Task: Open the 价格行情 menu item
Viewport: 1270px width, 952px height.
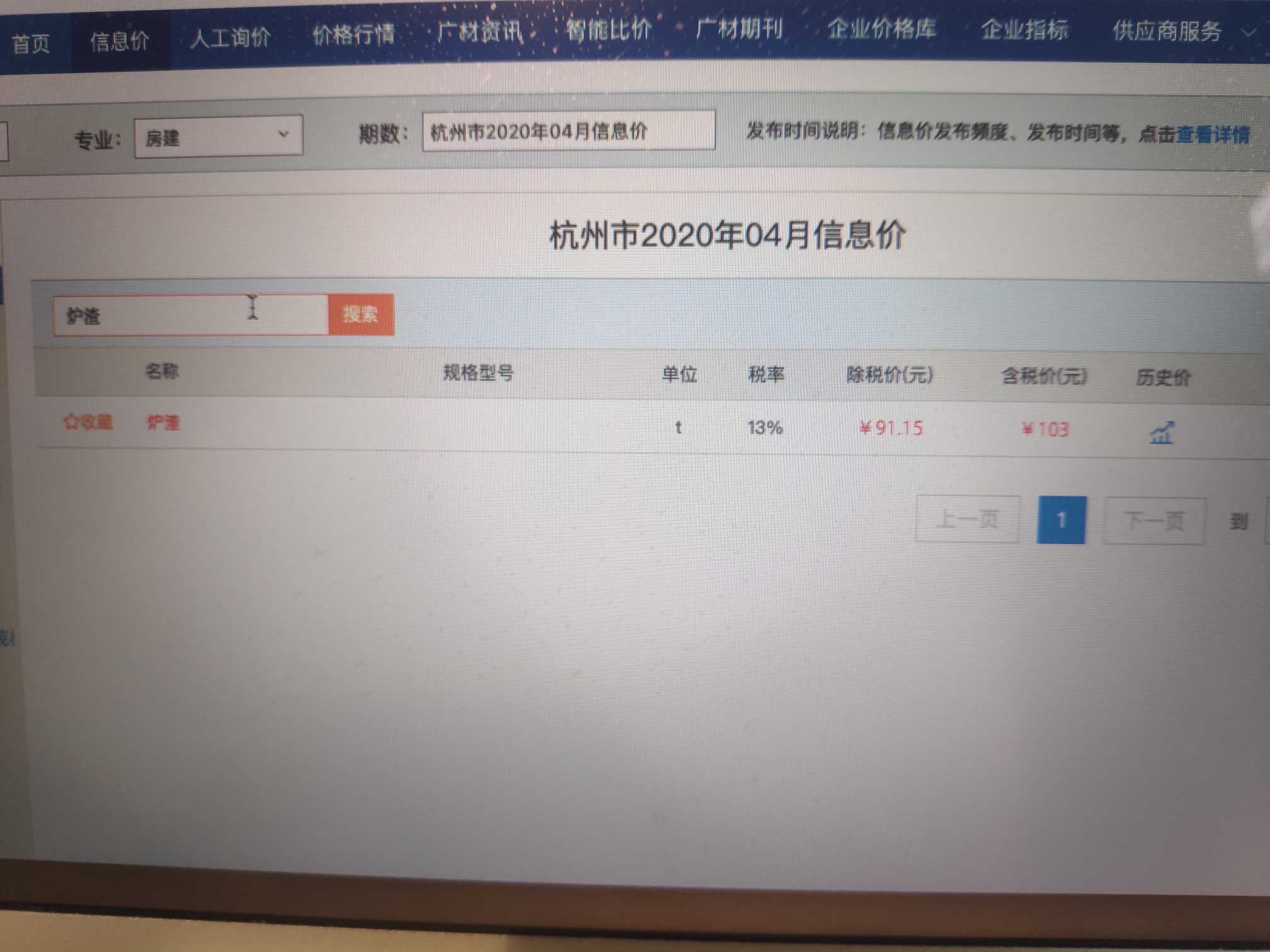Action: tap(353, 34)
